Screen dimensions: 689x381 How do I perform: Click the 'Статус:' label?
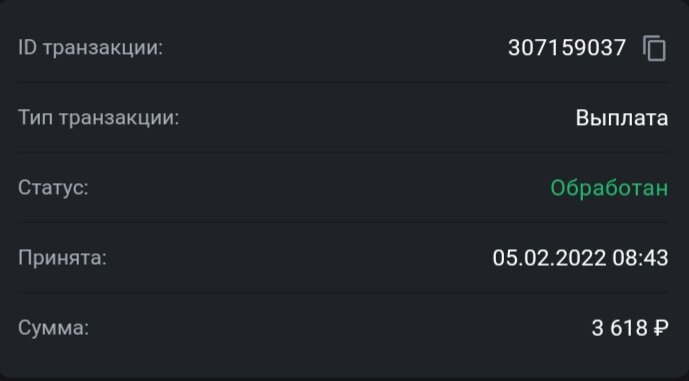point(53,188)
